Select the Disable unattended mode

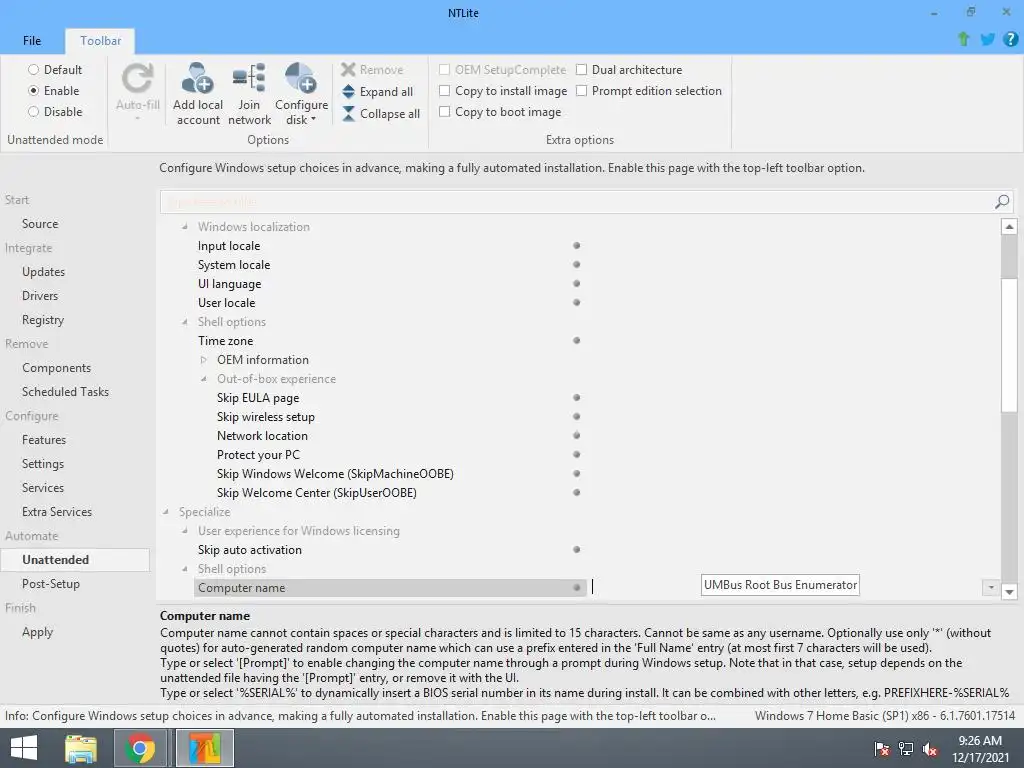[33, 112]
